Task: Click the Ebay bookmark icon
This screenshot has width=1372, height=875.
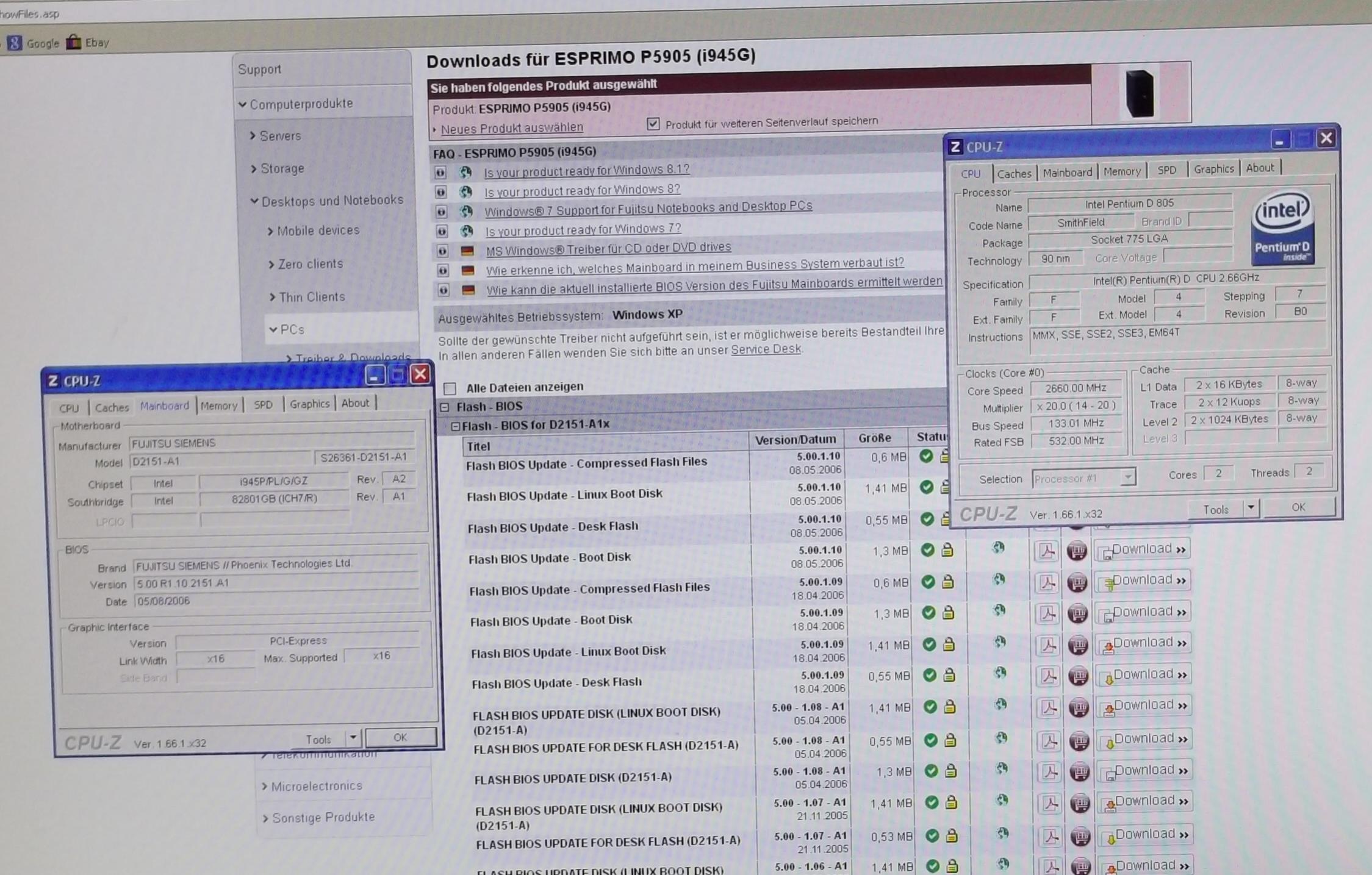Action: (x=74, y=42)
